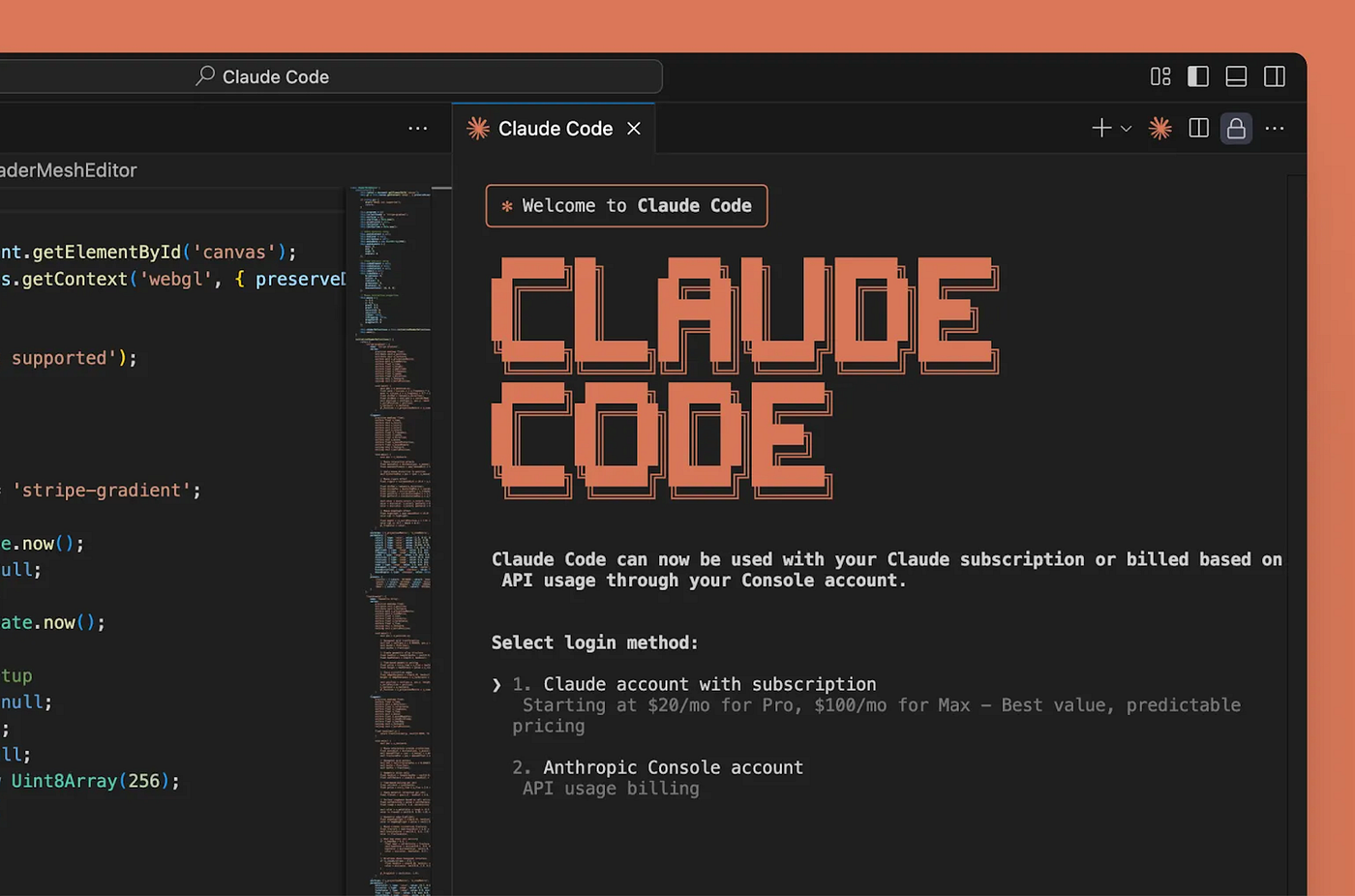Create a new terminal with the plus icon
The image size is (1355, 896).
(x=1099, y=128)
